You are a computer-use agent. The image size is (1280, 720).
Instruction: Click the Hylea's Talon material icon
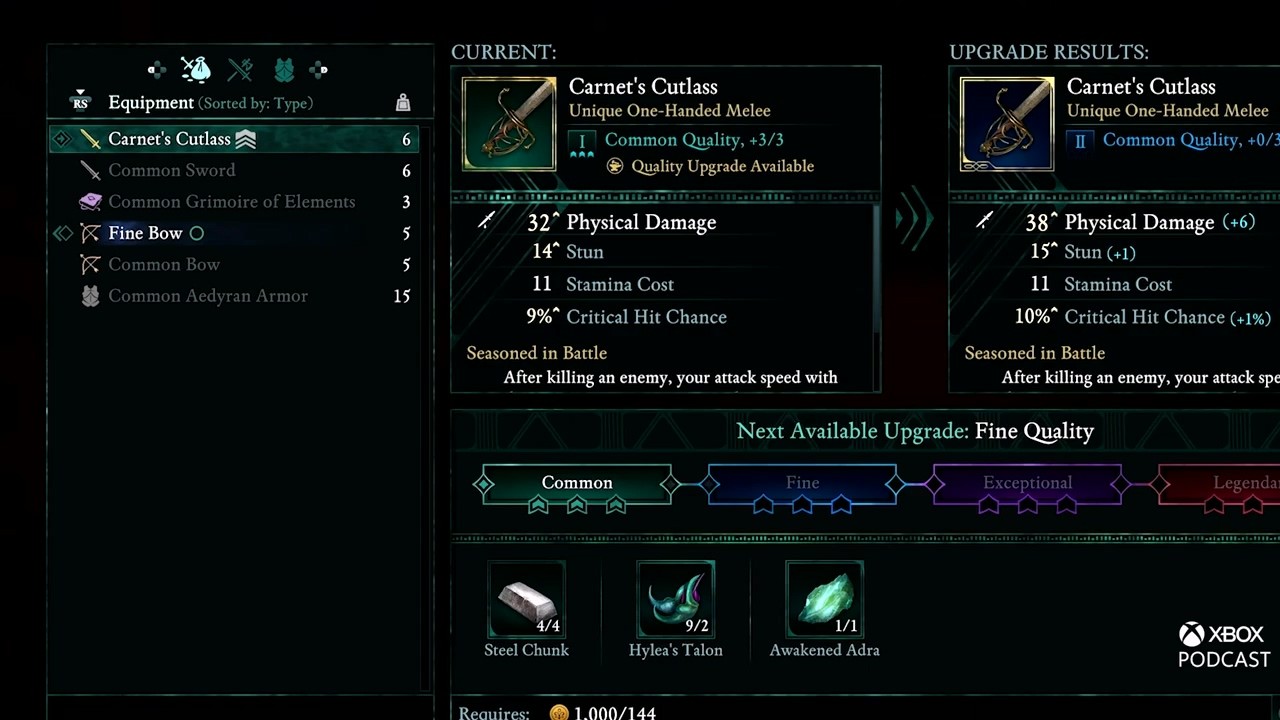pyautogui.click(x=675, y=600)
